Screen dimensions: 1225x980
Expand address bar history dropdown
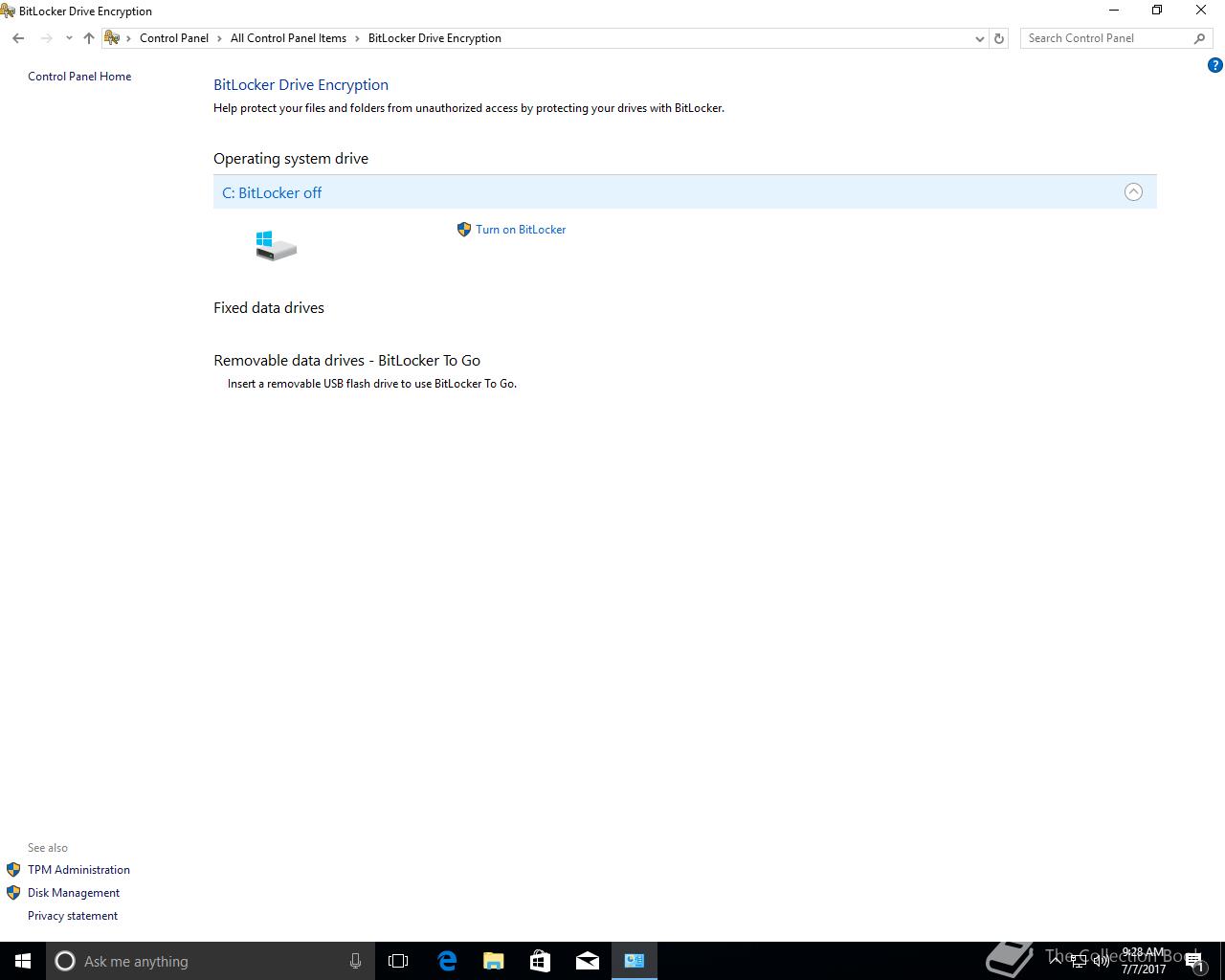979,38
